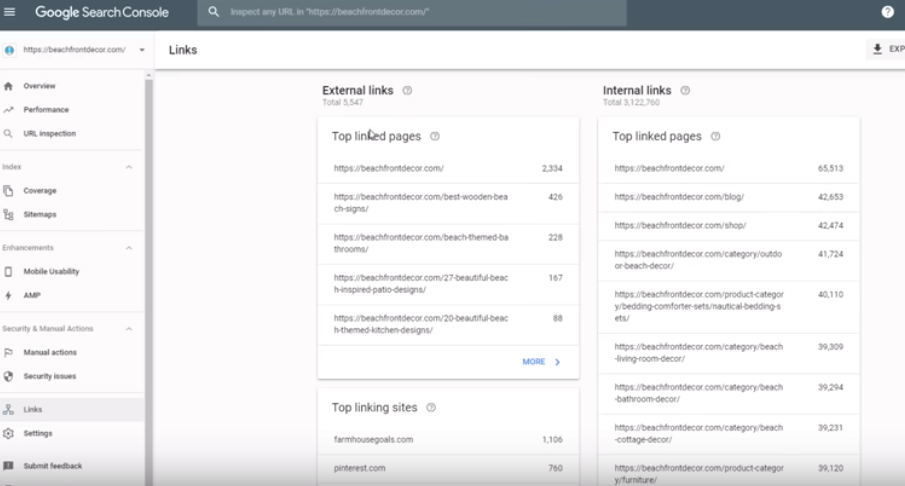The height and width of the screenshot is (486, 905).
Task: Click the URL inspection magnifier icon
Action: (8, 133)
